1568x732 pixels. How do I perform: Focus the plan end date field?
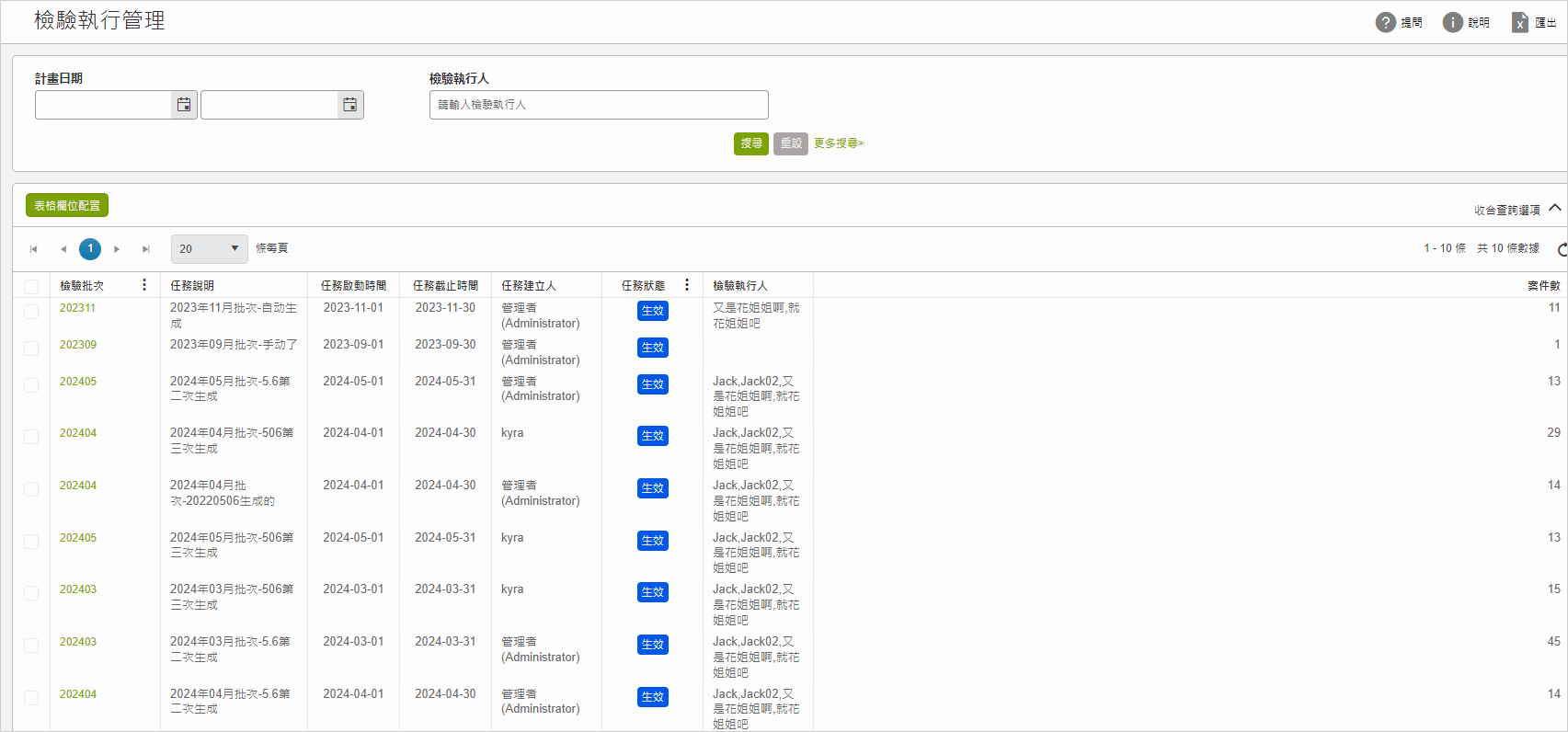click(269, 105)
